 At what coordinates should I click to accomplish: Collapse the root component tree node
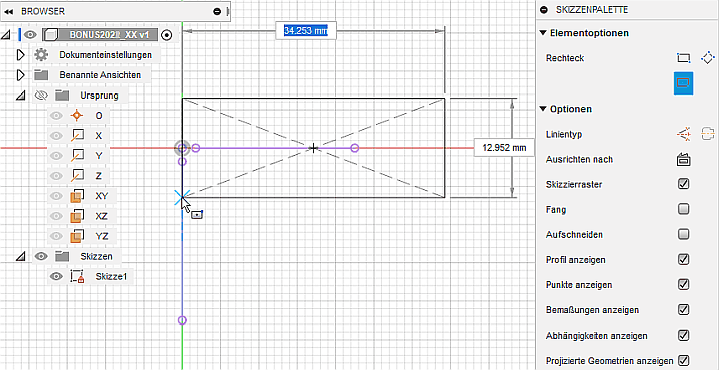coord(6,34)
